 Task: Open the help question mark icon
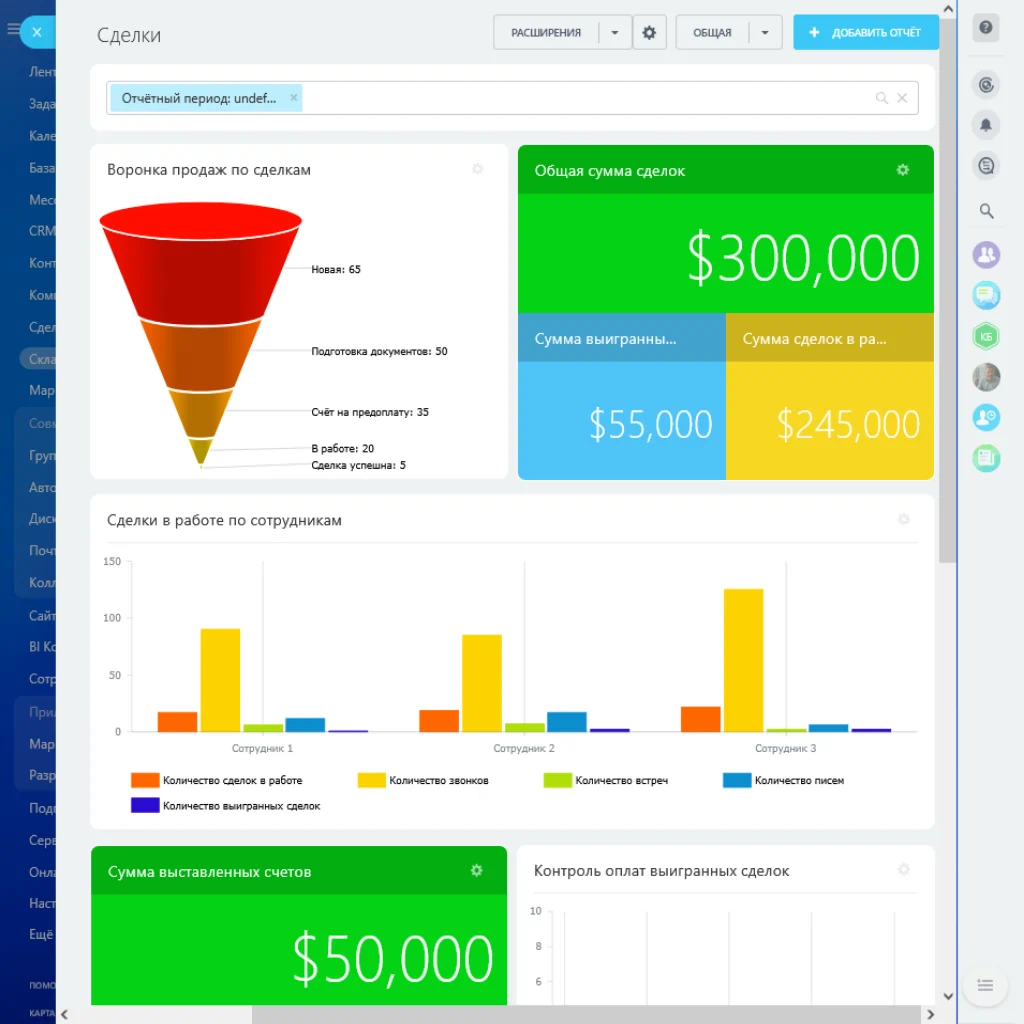986,27
